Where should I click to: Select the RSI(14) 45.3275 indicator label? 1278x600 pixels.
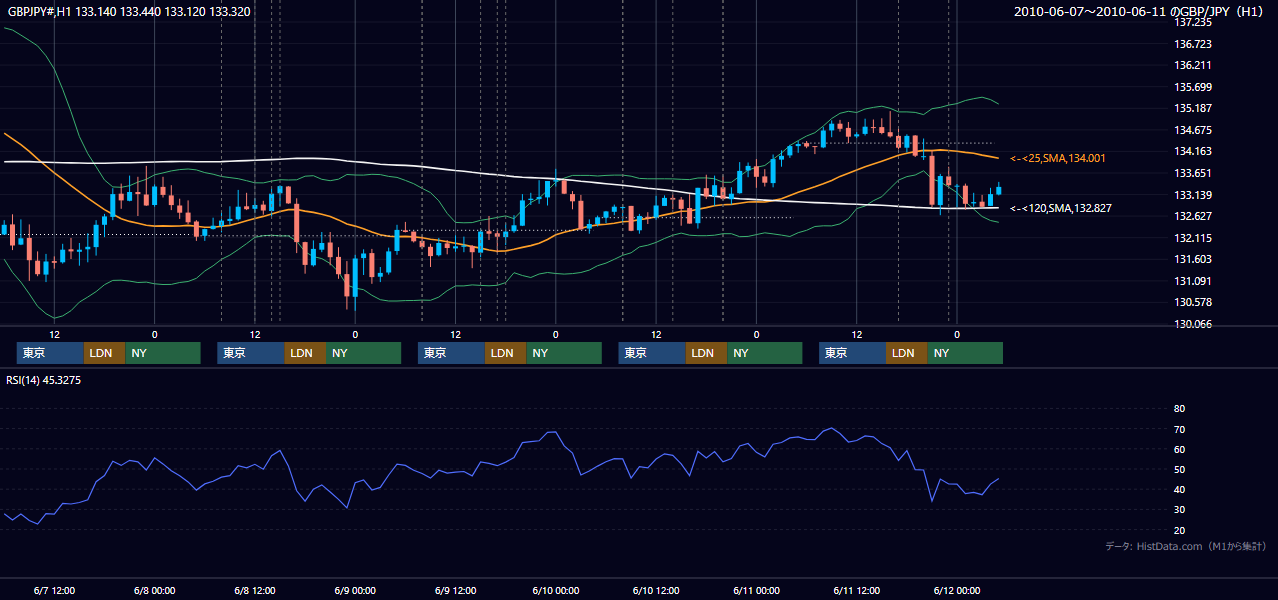click(x=44, y=380)
